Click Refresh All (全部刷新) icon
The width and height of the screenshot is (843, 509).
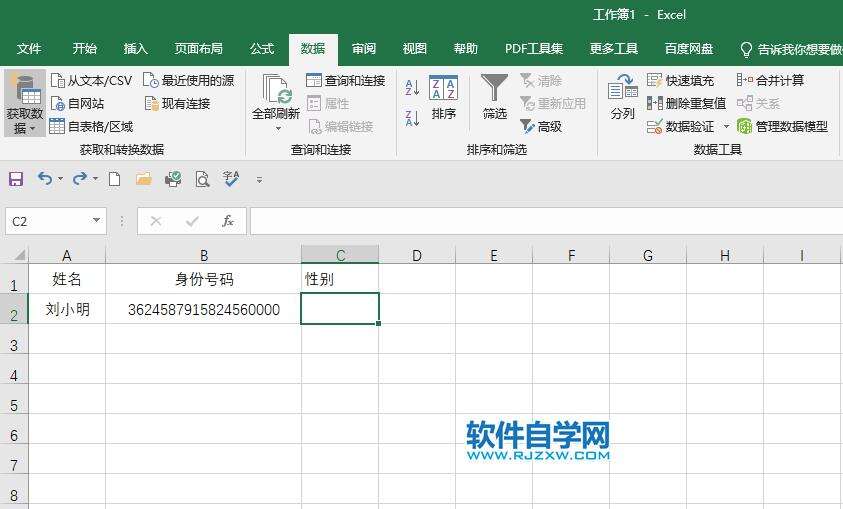[x=276, y=90]
